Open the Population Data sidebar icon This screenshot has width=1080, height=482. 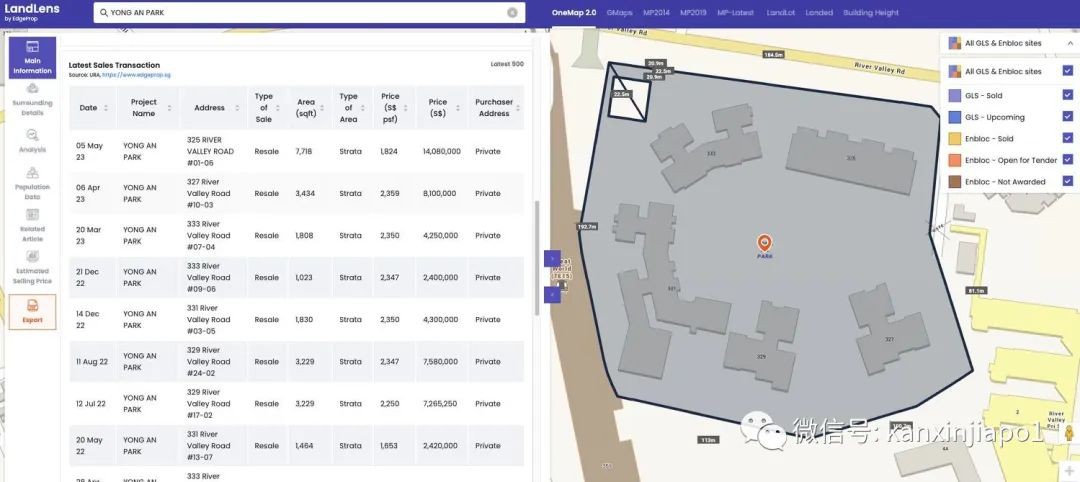32,182
